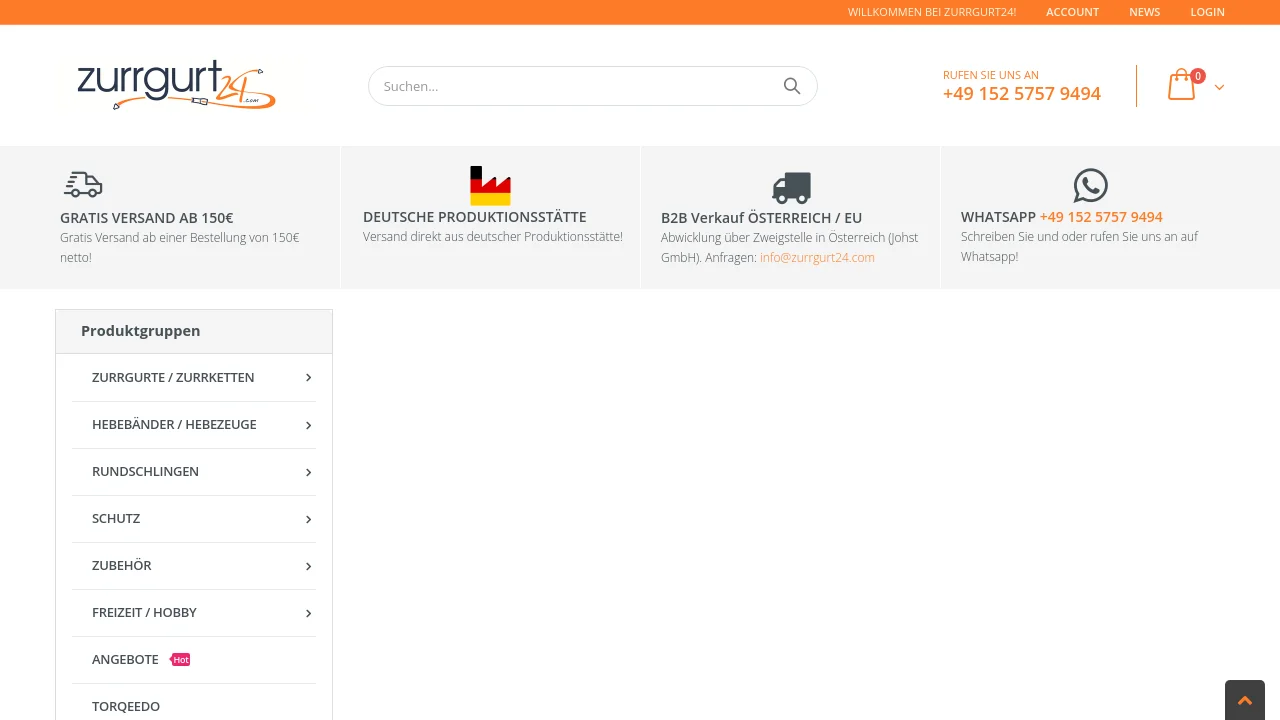1280x720 pixels.
Task: Expand Hebebänder / Hebezeuge category chevron
Action: coord(308,425)
